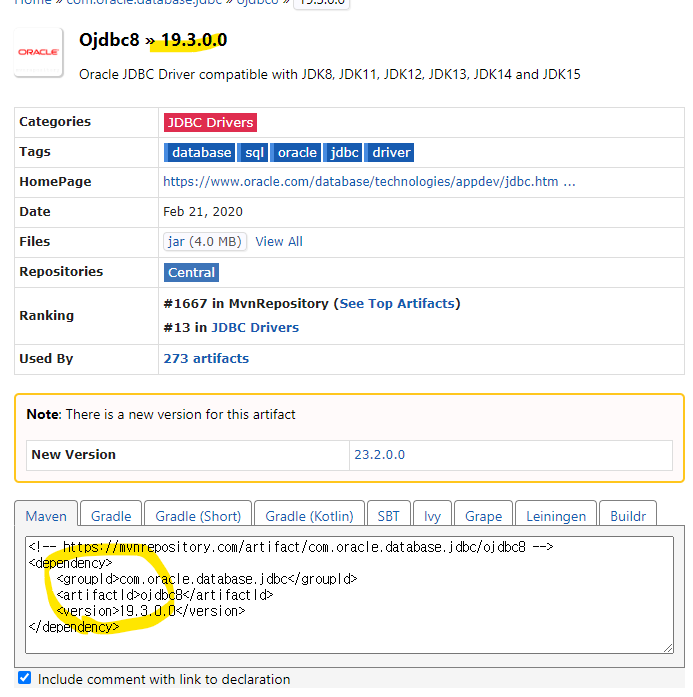The height and width of the screenshot is (697, 693).
Task: Grab the text area resize handle
Action: [x=668, y=648]
